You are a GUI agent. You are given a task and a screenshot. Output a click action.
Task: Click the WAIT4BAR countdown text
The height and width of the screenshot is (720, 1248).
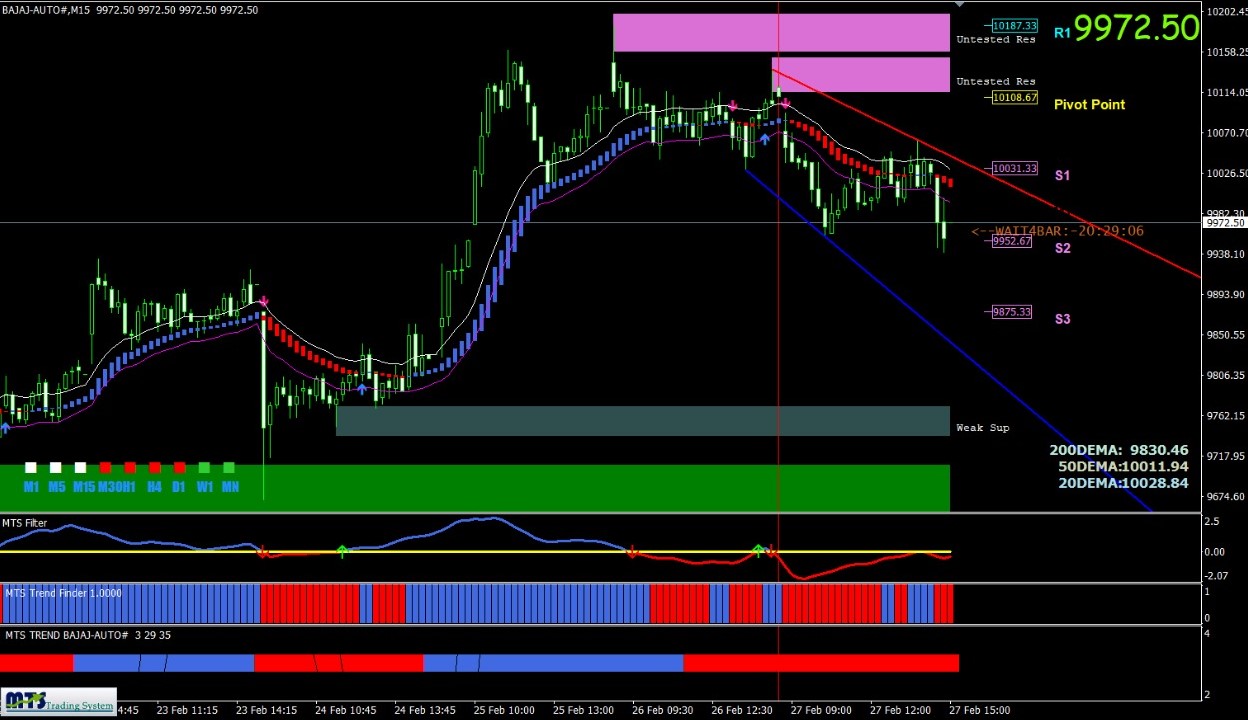tap(1057, 231)
